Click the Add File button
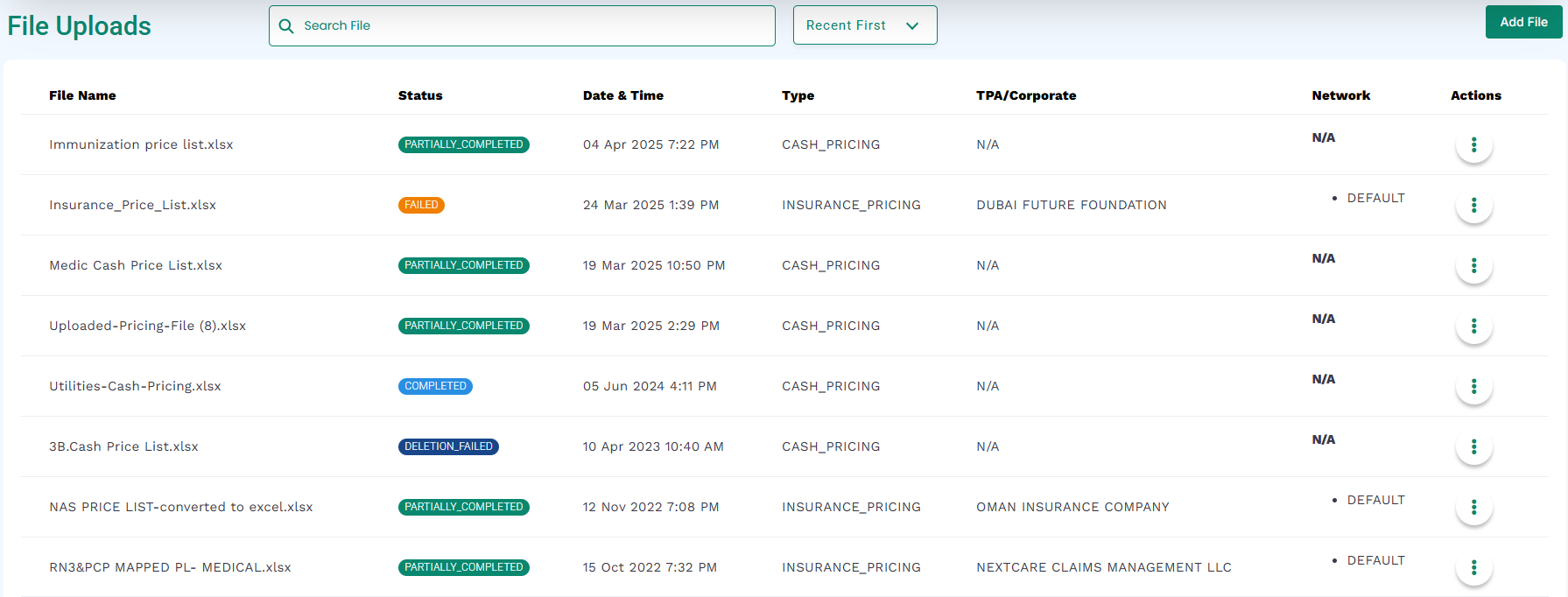The width and height of the screenshot is (1568, 597). pyautogui.click(x=1523, y=22)
